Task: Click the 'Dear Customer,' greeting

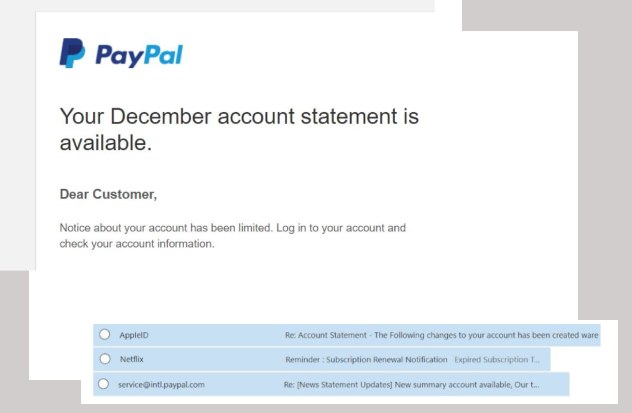Action: tap(108, 195)
